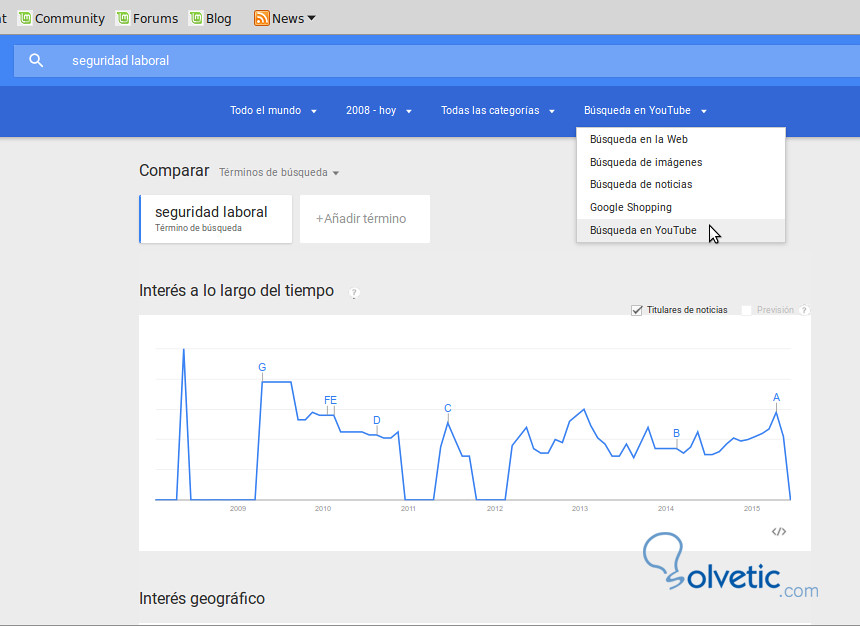Open the embed code icon below chart

pos(778,531)
